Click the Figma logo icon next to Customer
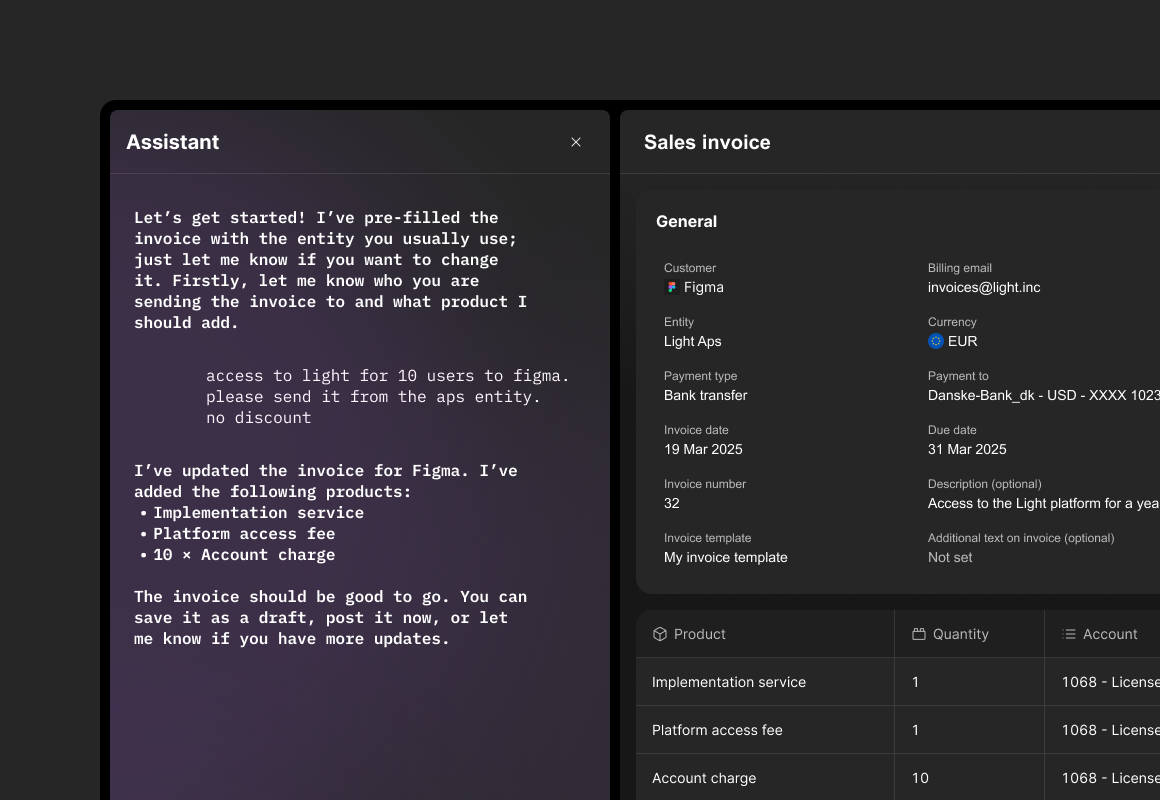This screenshot has width=1160, height=800. 672,288
